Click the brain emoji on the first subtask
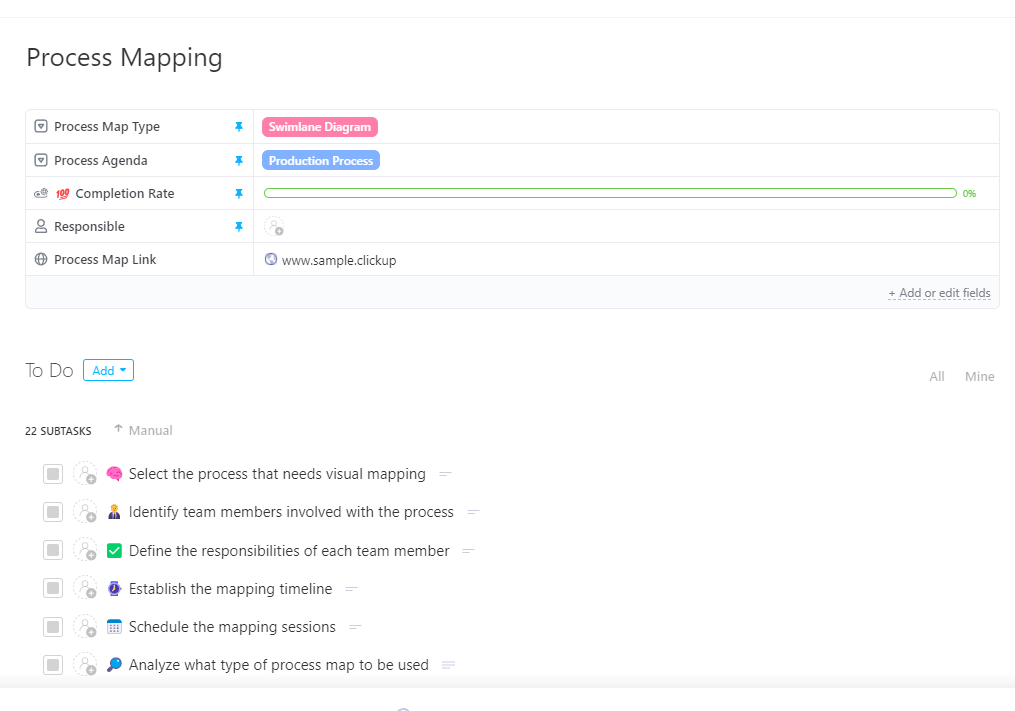1015x711 pixels. click(114, 473)
